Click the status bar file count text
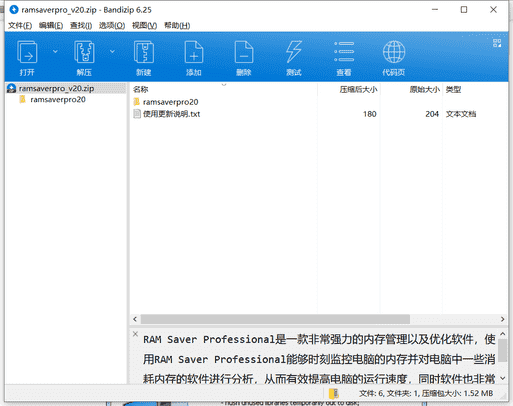513x406 pixels. (x=426, y=393)
